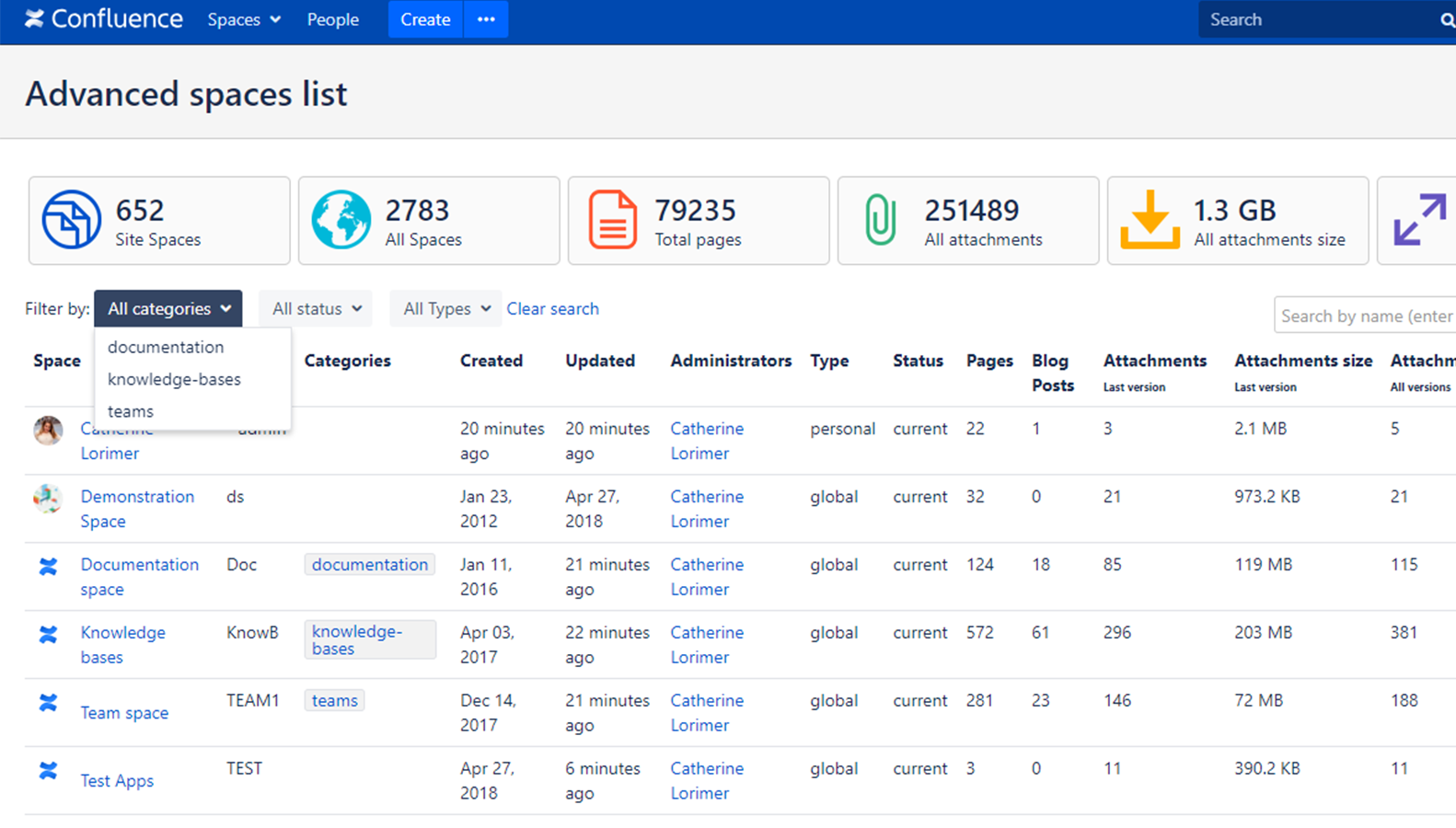Click the Total pages document icon
This screenshot has height=828, width=1456.
pos(612,220)
